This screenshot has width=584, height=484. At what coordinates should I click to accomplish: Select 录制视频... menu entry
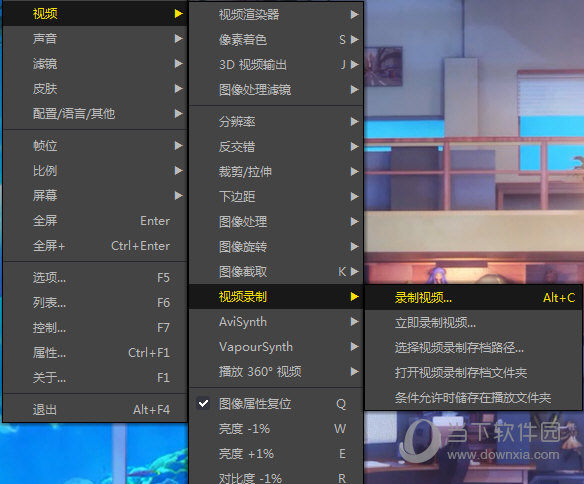coord(473,297)
